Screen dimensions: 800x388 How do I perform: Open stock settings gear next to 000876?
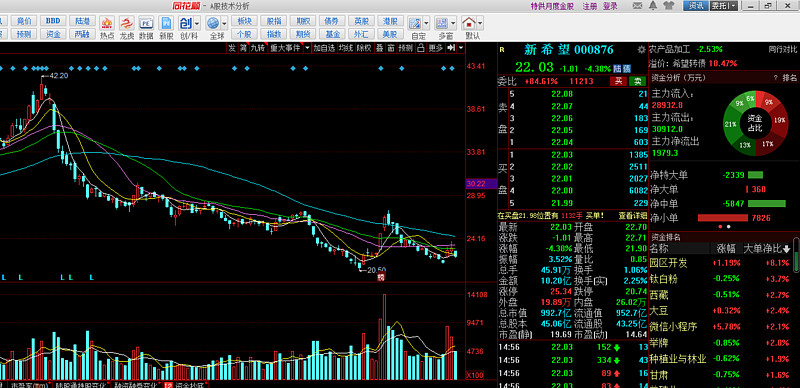click(x=641, y=50)
